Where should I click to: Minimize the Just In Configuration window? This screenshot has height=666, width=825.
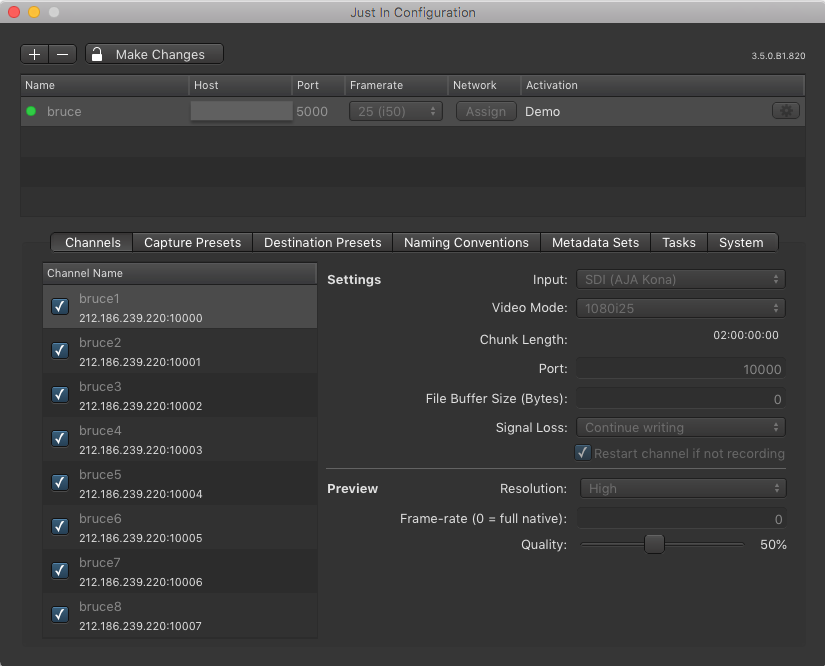[x=34, y=12]
